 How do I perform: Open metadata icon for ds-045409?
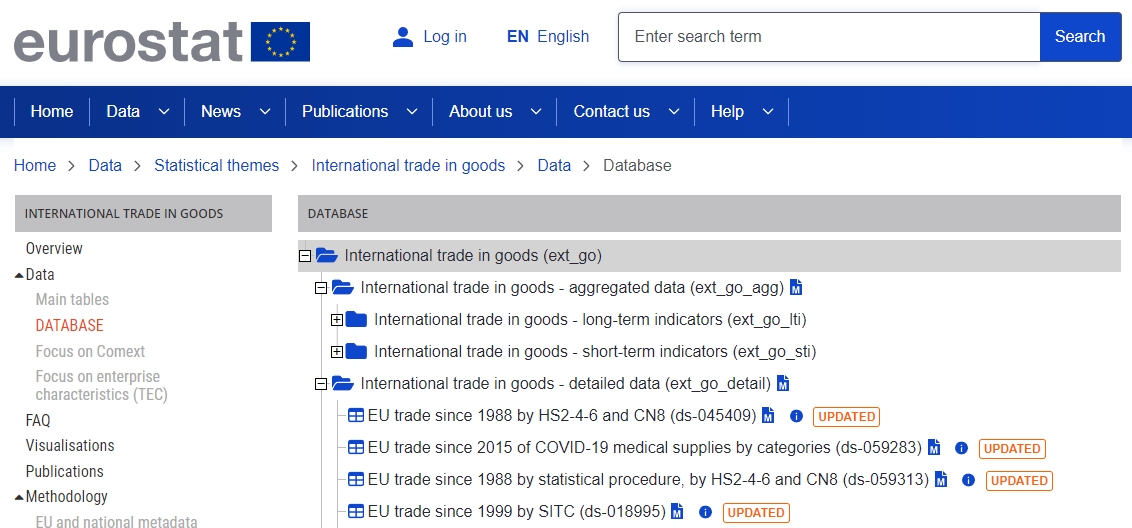coord(768,416)
